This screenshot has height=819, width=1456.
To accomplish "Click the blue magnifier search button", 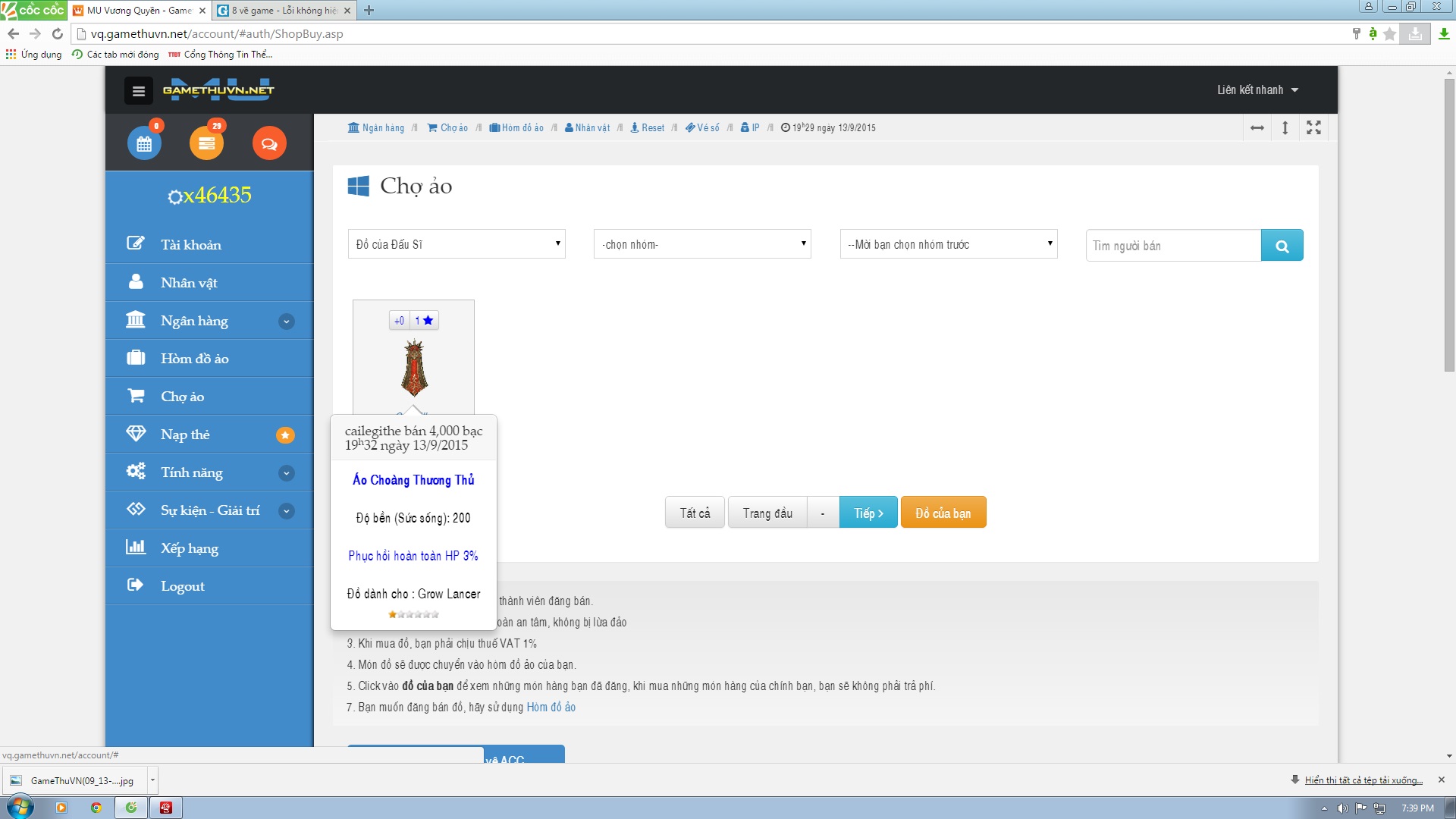I will (x=1282, y=246).
